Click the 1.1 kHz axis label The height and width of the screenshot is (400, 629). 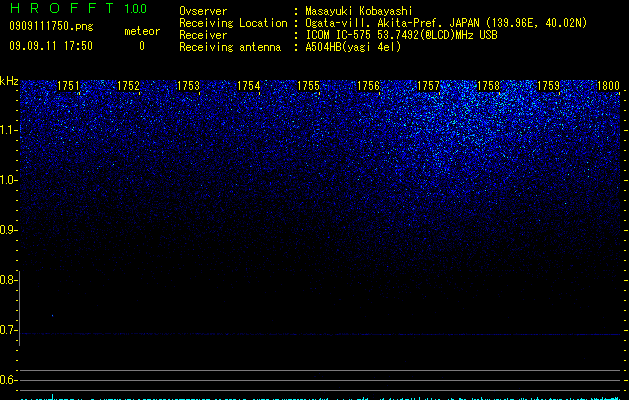pos(8,130)
